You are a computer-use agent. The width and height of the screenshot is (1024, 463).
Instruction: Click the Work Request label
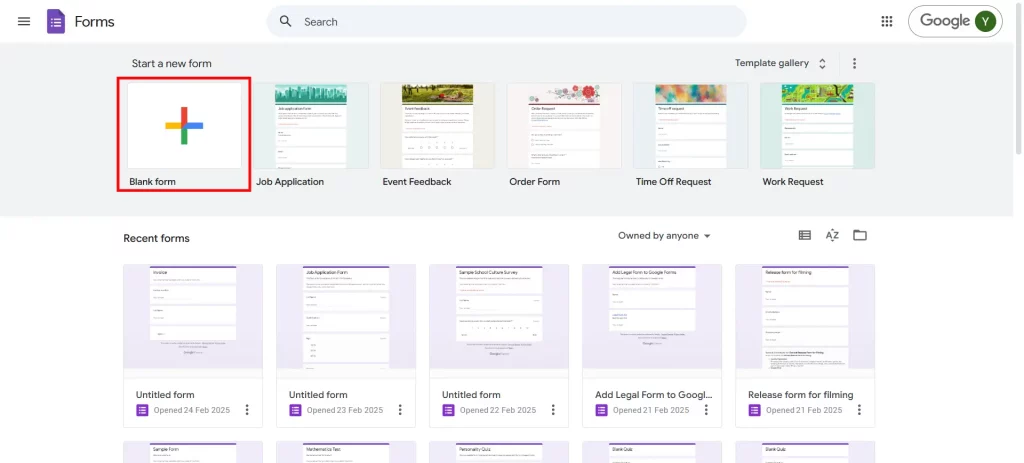pyautogui.click(x=793, y=182)
